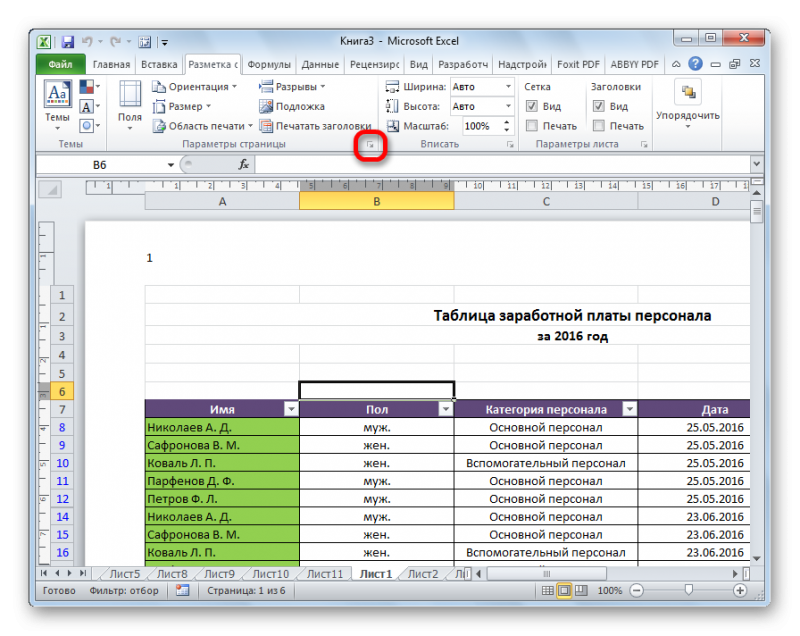
Task: Open Категория персонала filter dropdown
Action: 629,410
